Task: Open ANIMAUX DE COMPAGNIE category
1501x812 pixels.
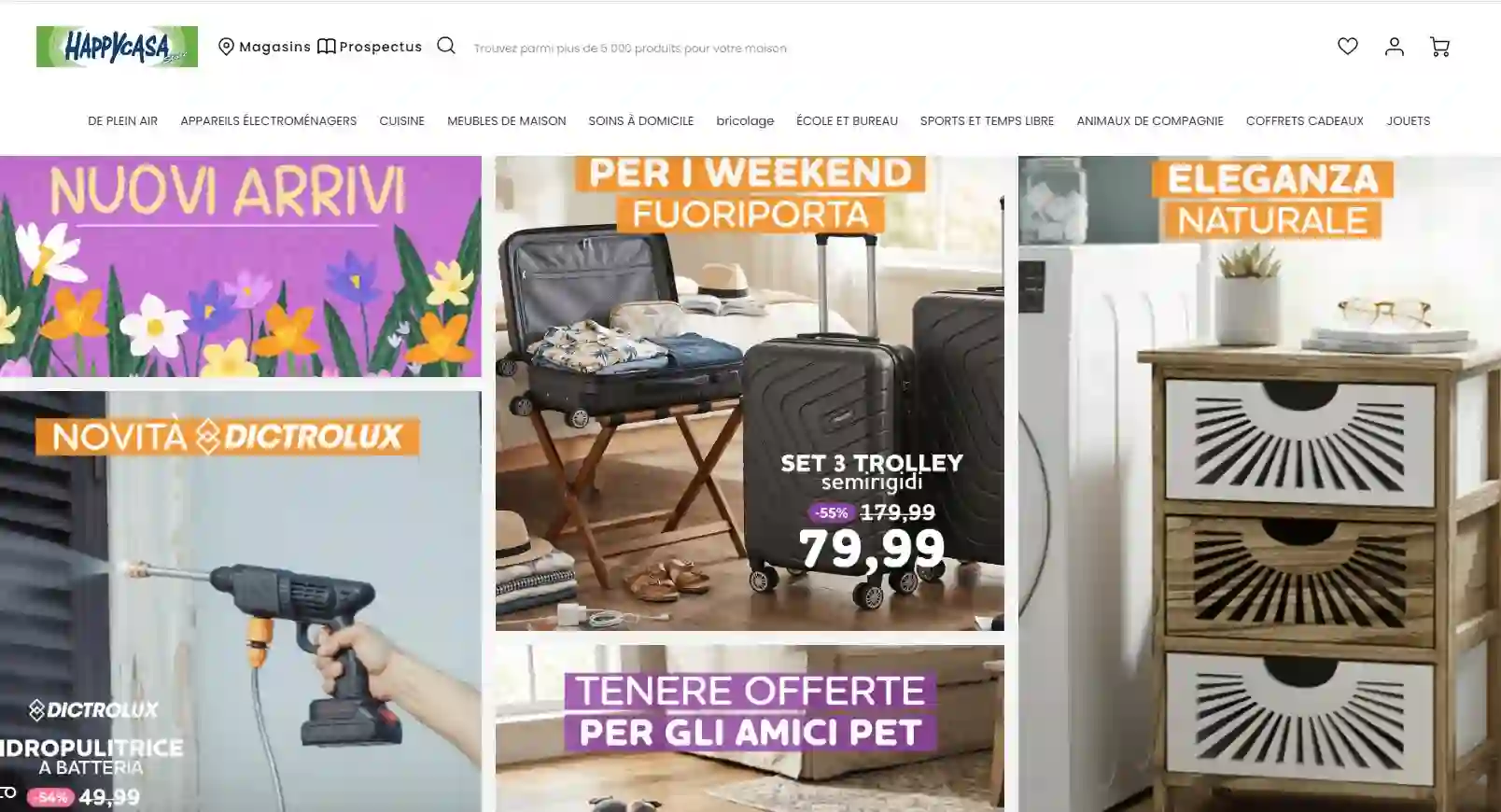Action: pyautogui.click(x=1149, y=121)
